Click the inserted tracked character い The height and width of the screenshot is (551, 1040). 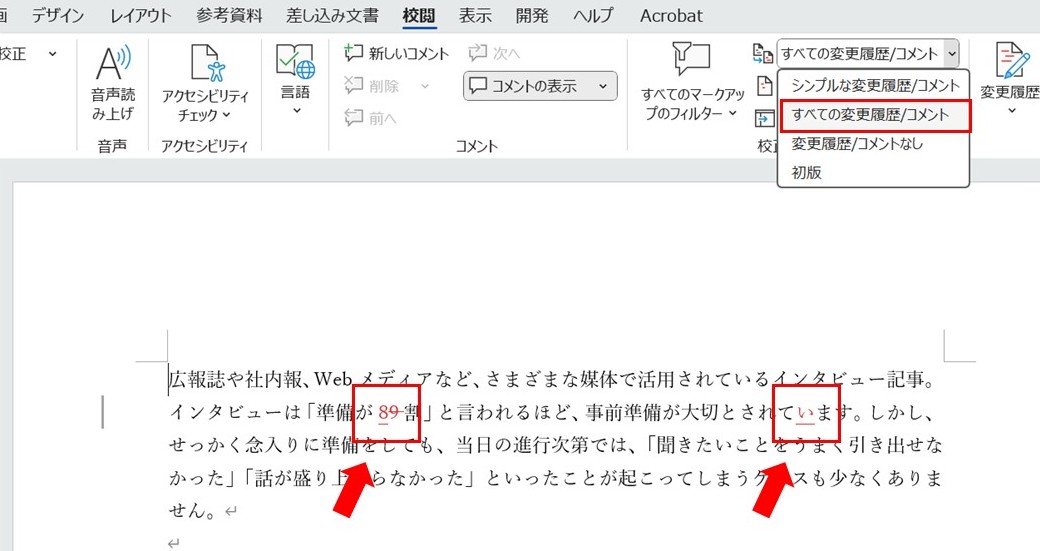(x=805, y=412)
